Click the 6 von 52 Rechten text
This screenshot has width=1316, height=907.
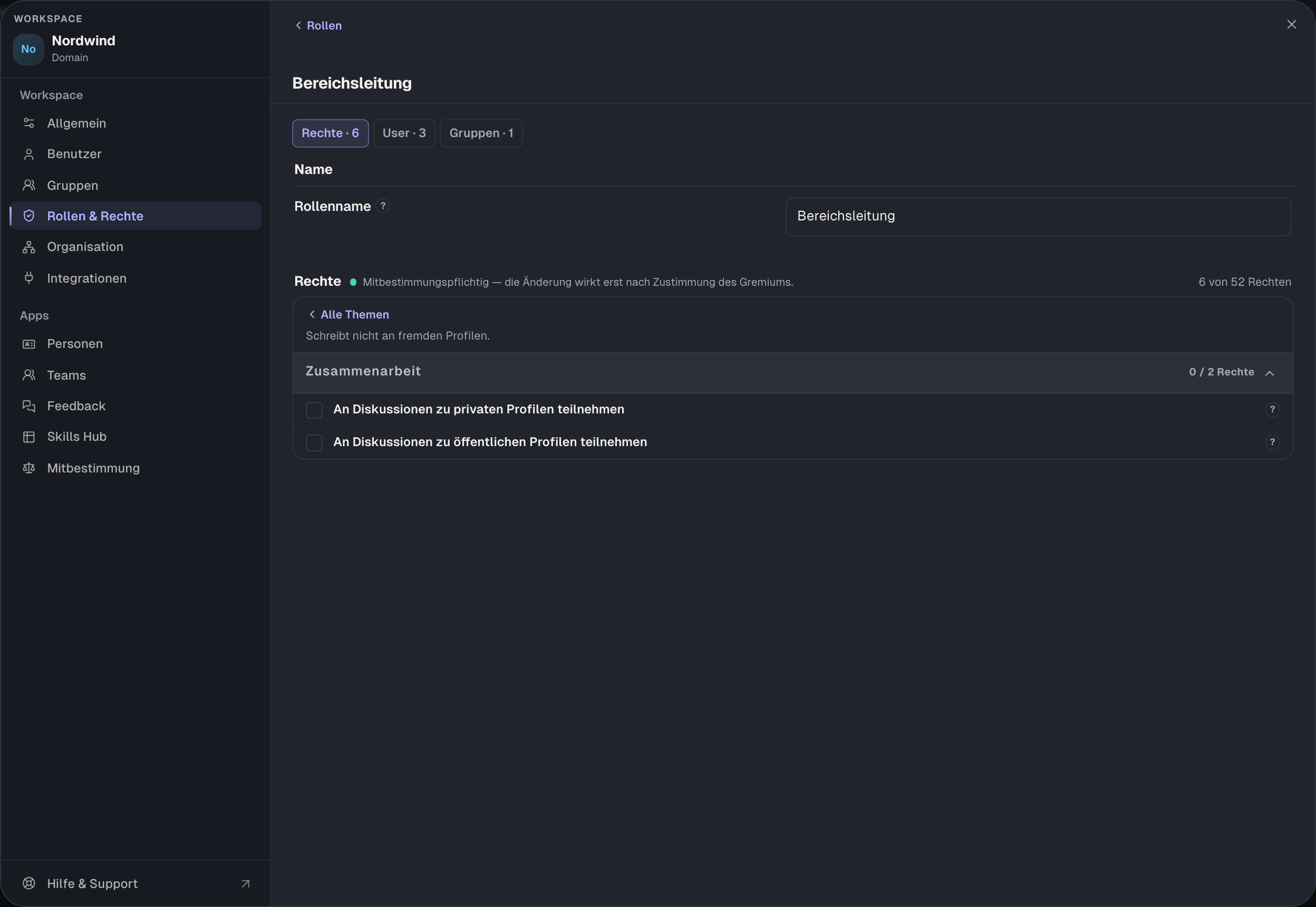click(1244, 282)
